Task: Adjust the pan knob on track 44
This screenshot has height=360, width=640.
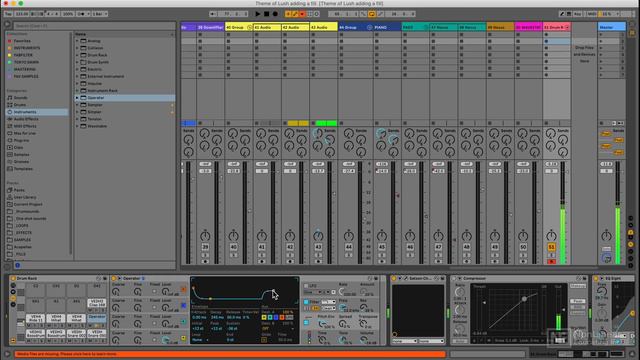Action: (349, 236)
